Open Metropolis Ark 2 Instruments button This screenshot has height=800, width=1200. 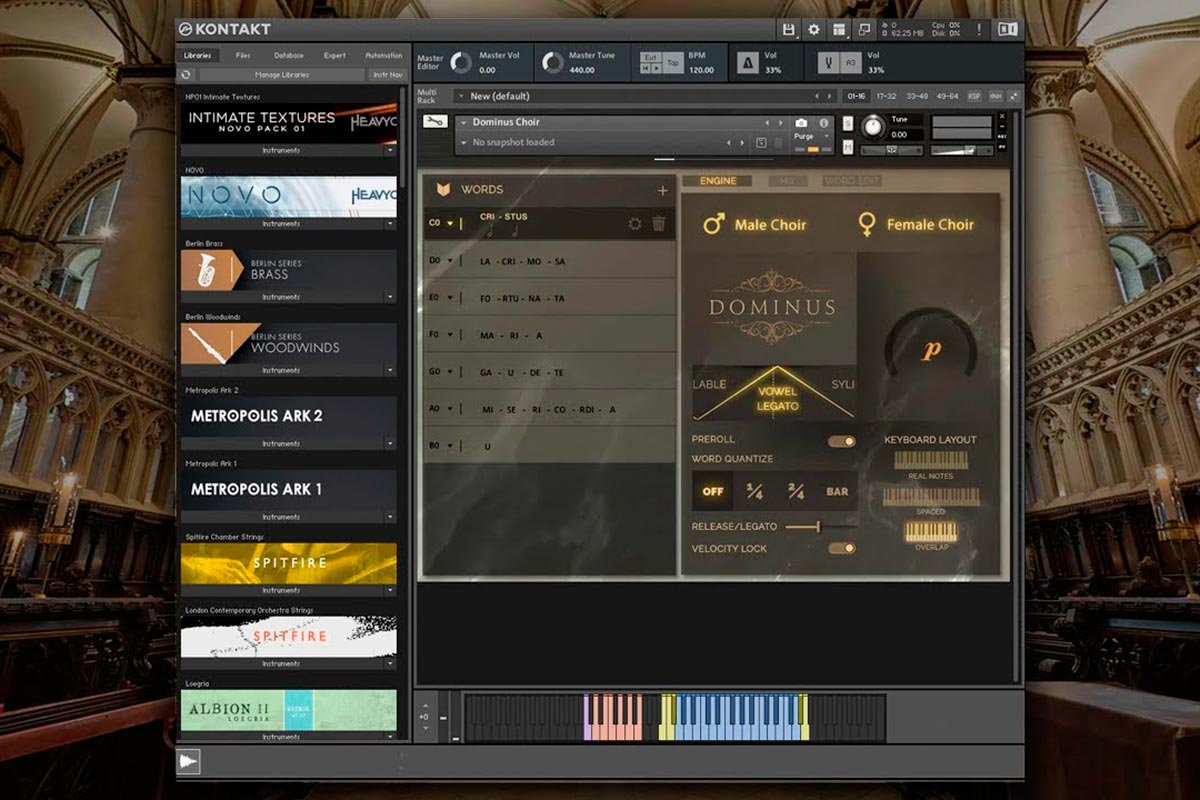pyautogui.click(x=281, y=444)
